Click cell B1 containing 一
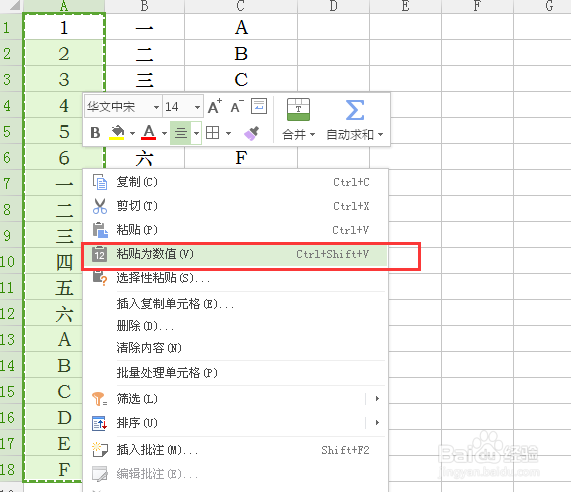Screen dimensions: 571x492 [x=145, y=27]
